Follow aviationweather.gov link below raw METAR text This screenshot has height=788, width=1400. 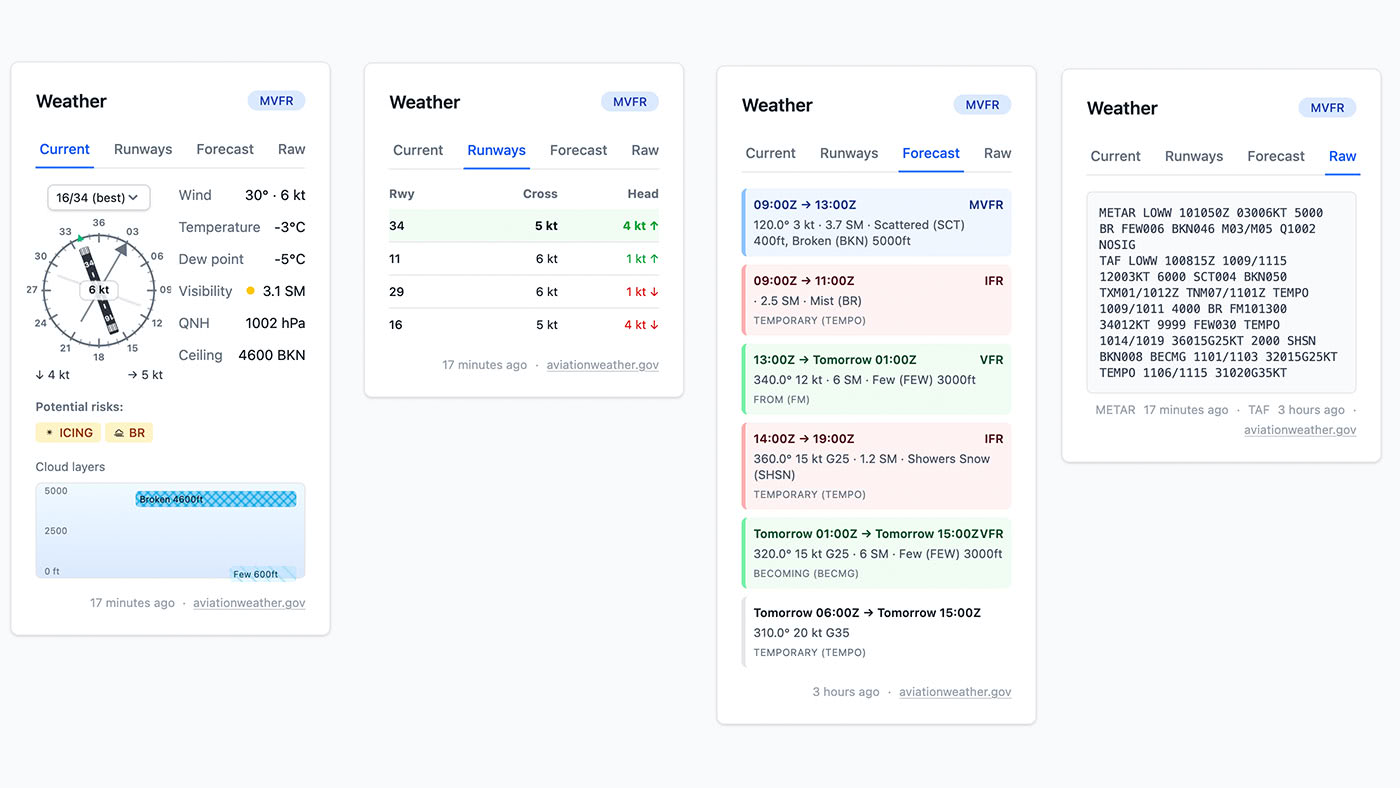[1300, 430]
